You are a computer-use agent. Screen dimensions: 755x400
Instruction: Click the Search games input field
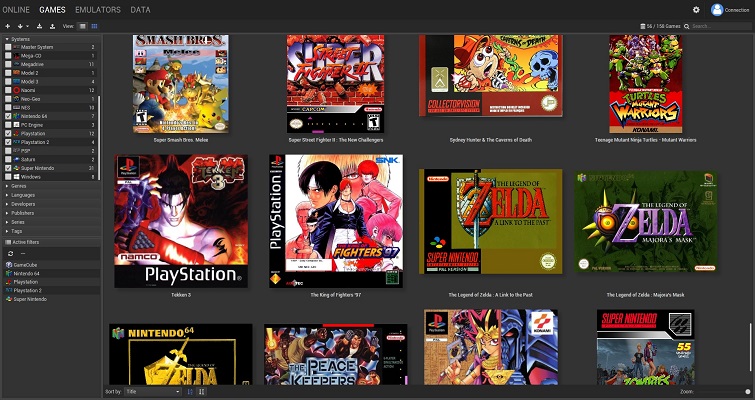(720, 26)
